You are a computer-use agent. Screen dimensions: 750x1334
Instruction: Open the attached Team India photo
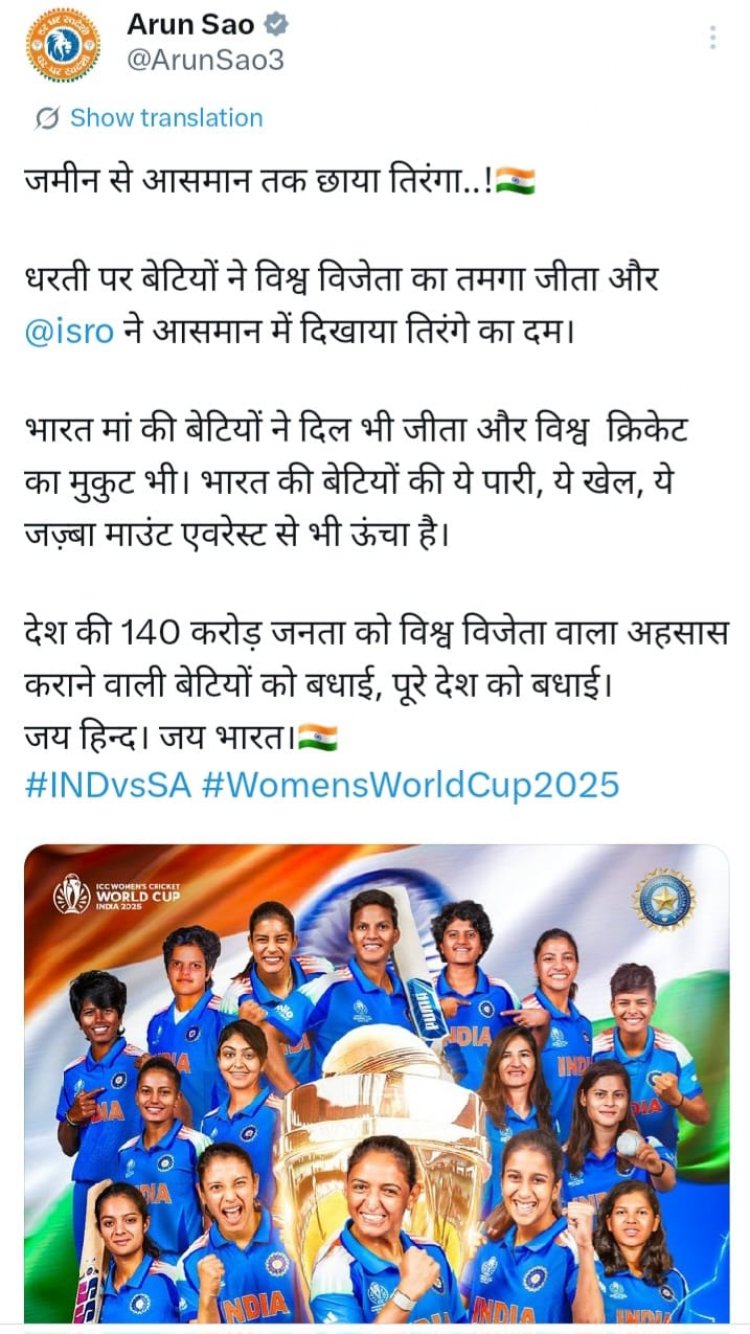click(x=377, y=1083)
